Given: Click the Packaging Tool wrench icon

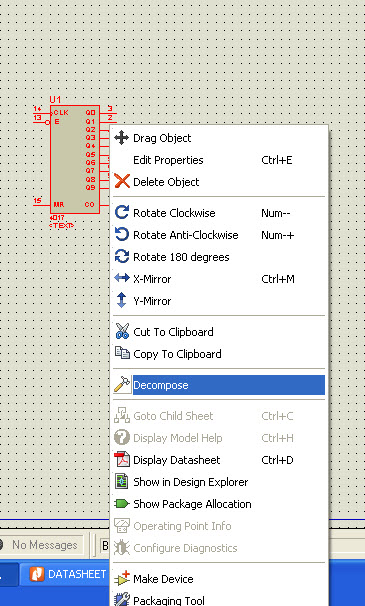Looking at the screenshot, I should (122, 599).
